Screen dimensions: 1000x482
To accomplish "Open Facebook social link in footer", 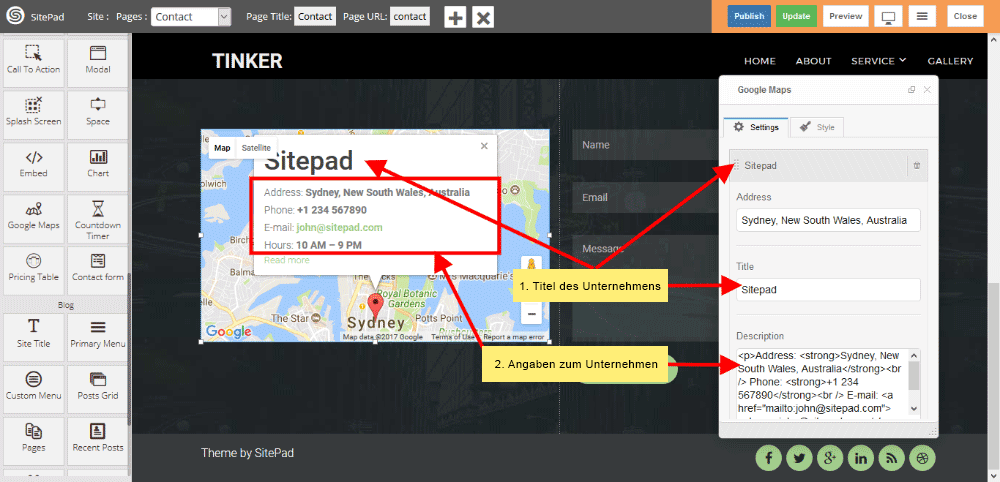I will [769, 457].
